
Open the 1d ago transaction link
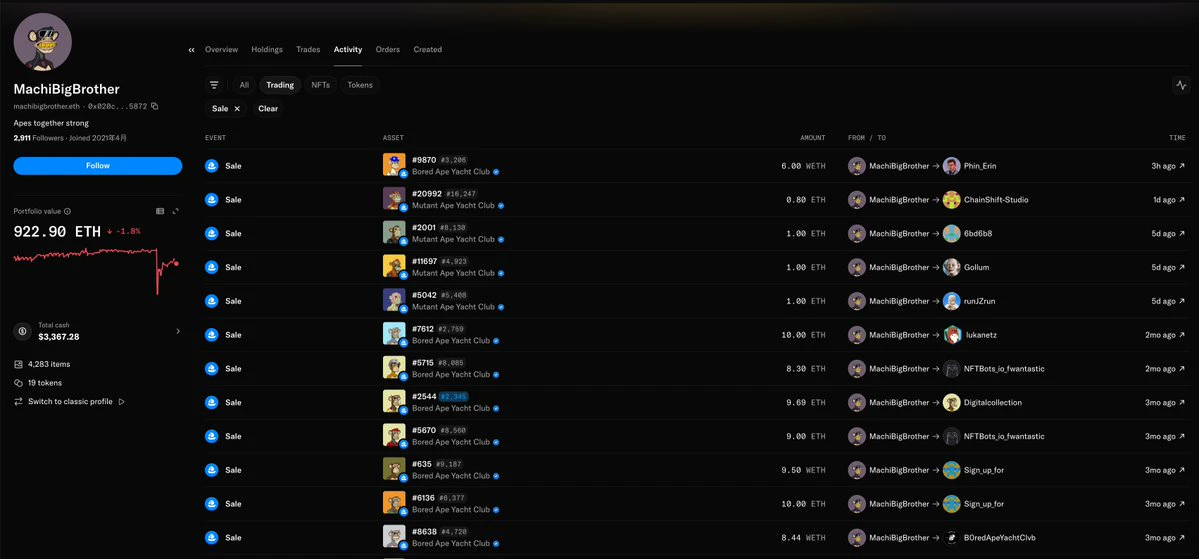point(1168,200)
